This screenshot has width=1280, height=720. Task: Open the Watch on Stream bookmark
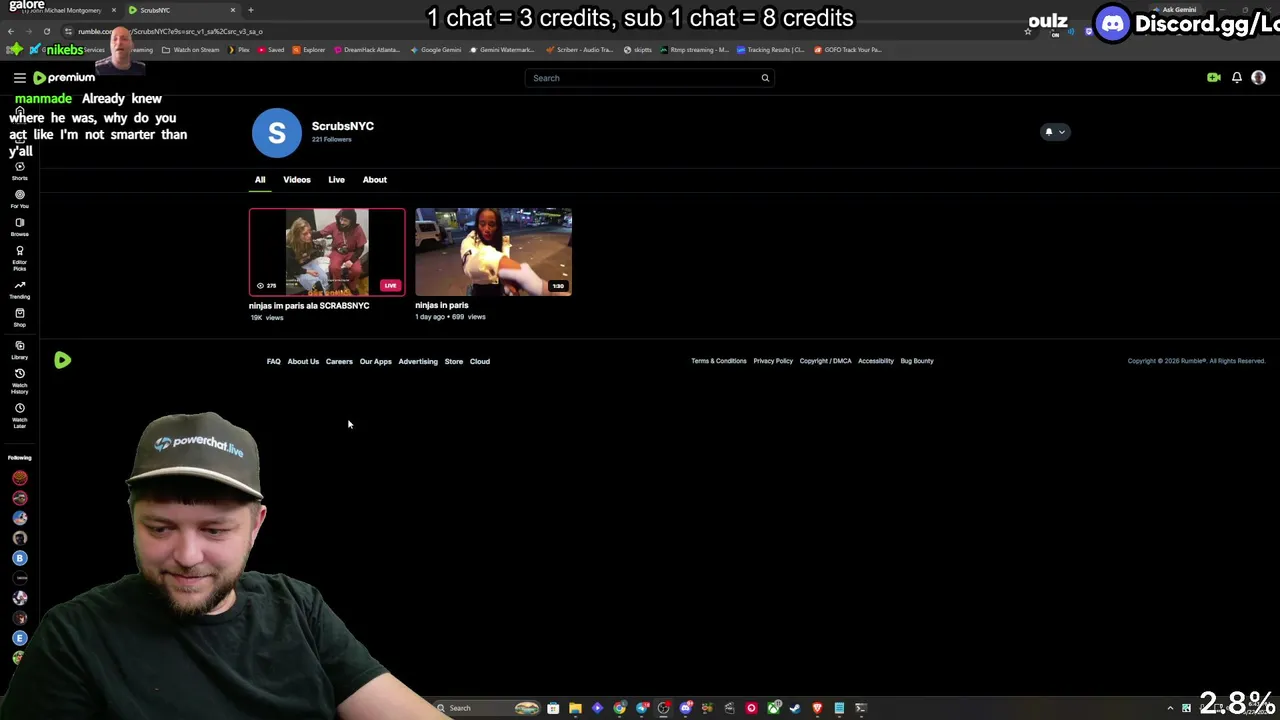[191, 49]
